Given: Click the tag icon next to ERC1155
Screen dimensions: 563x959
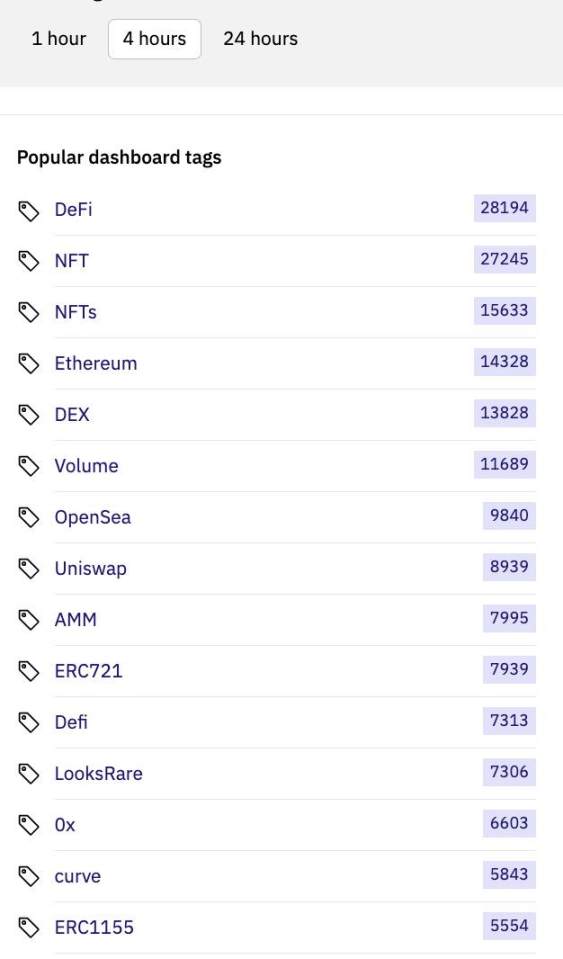Looking at the screenshot, I should [x=29, y=928].
